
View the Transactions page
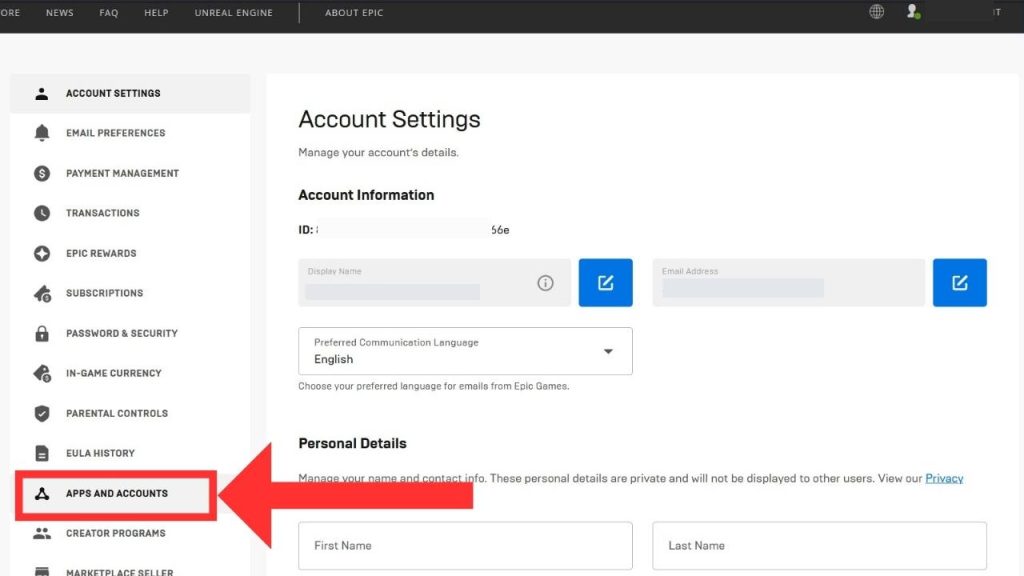(x=130, y=213)
